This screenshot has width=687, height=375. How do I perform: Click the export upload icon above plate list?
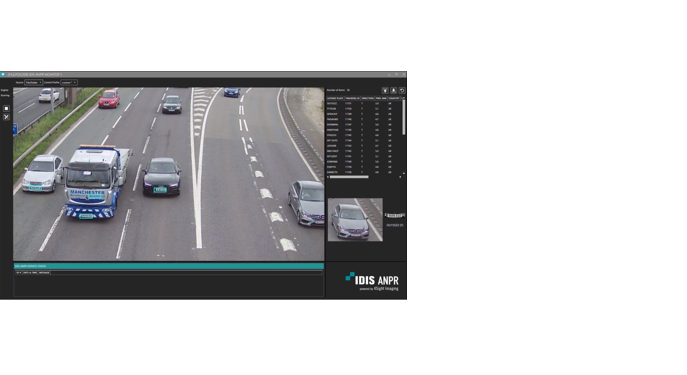[x=393, y=90]
